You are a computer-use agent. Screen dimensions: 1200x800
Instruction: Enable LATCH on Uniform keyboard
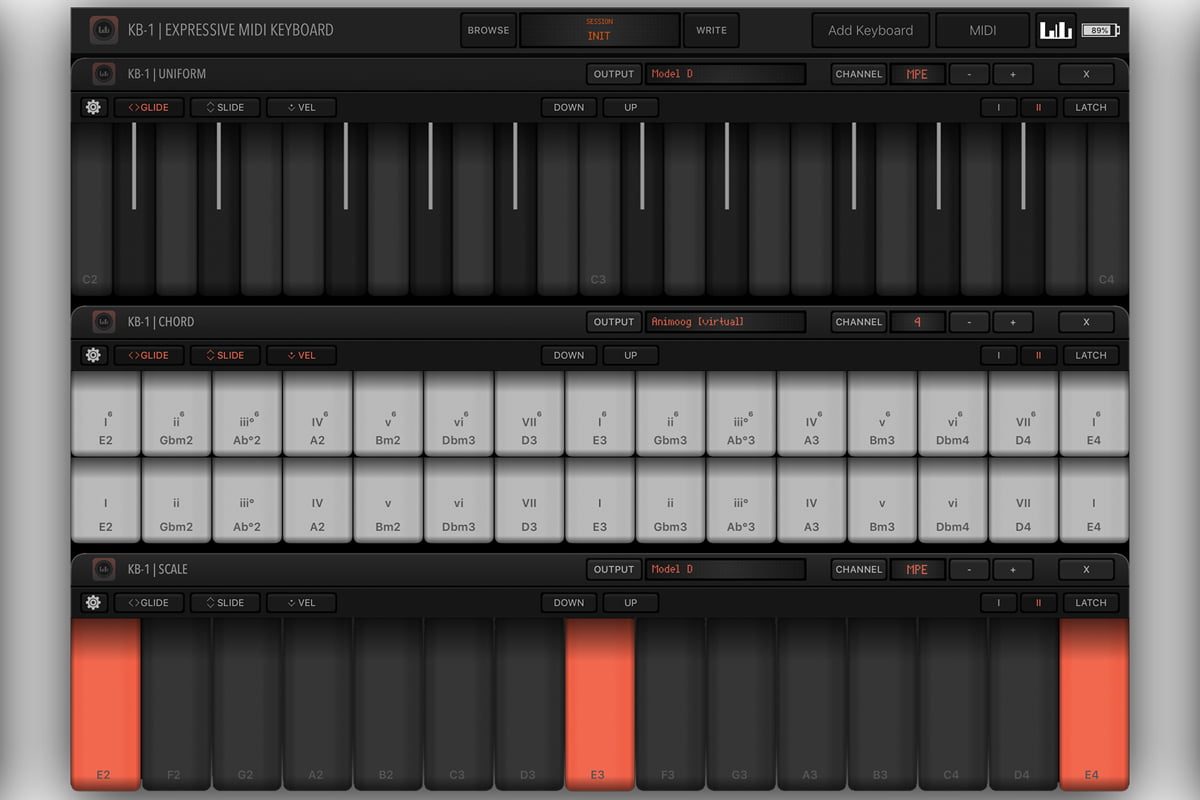(x=1091, y=107)
